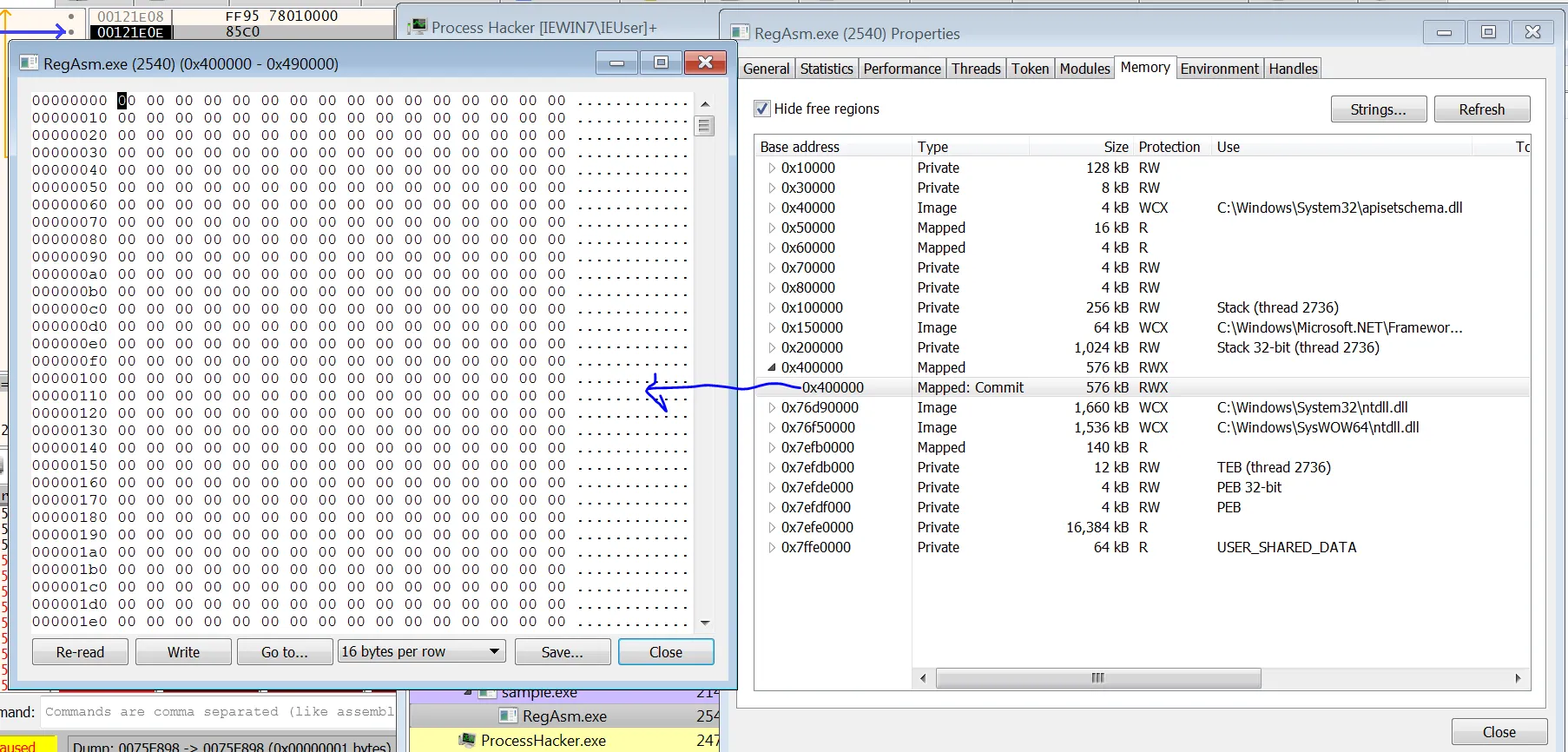Viewport: 1568px width, 752px height.
Task: Expand the 0x76d90000 ntdll region
Action: pos(771,407)
